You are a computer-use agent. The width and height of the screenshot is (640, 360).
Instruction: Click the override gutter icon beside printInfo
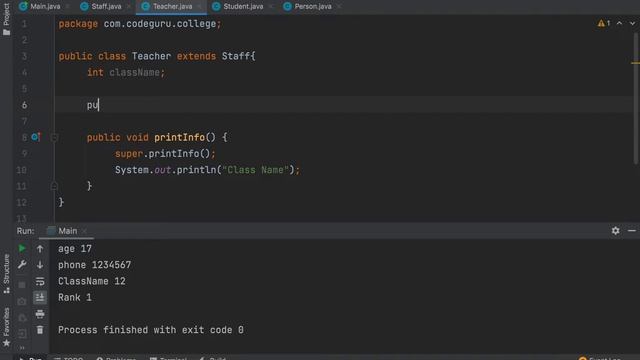[36, 137]
